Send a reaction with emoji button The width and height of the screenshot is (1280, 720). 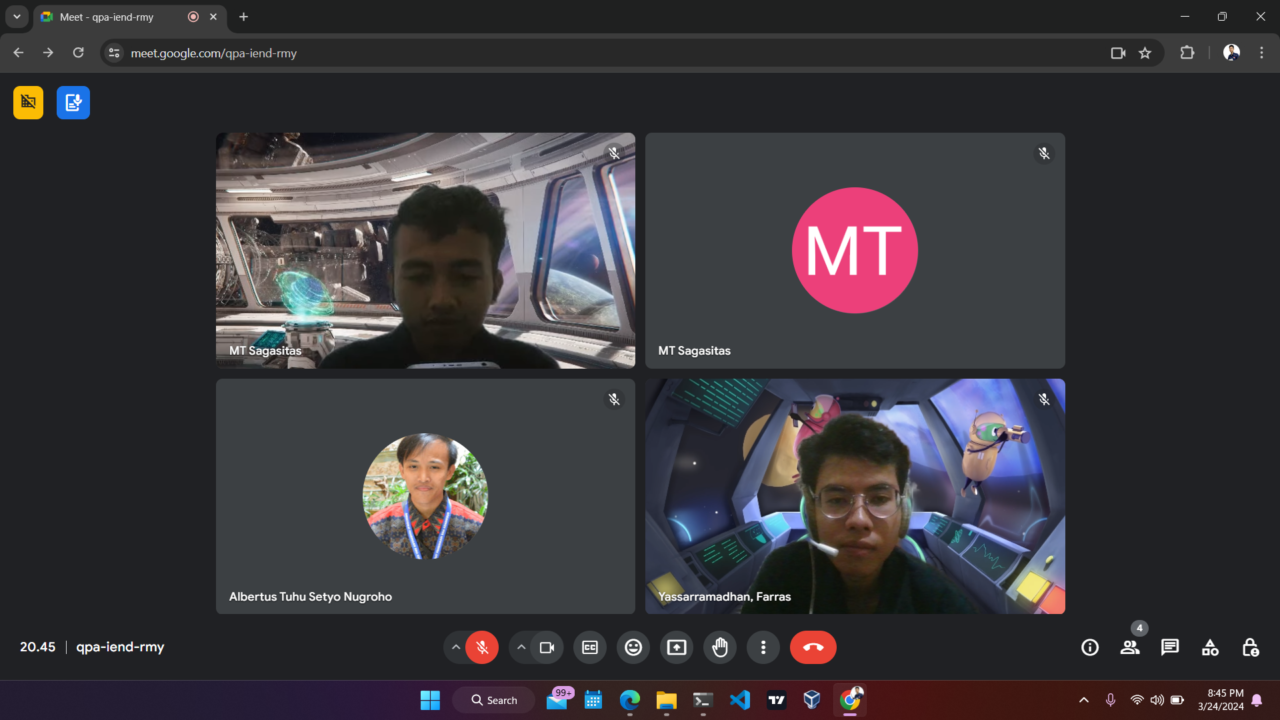[633, 647]
